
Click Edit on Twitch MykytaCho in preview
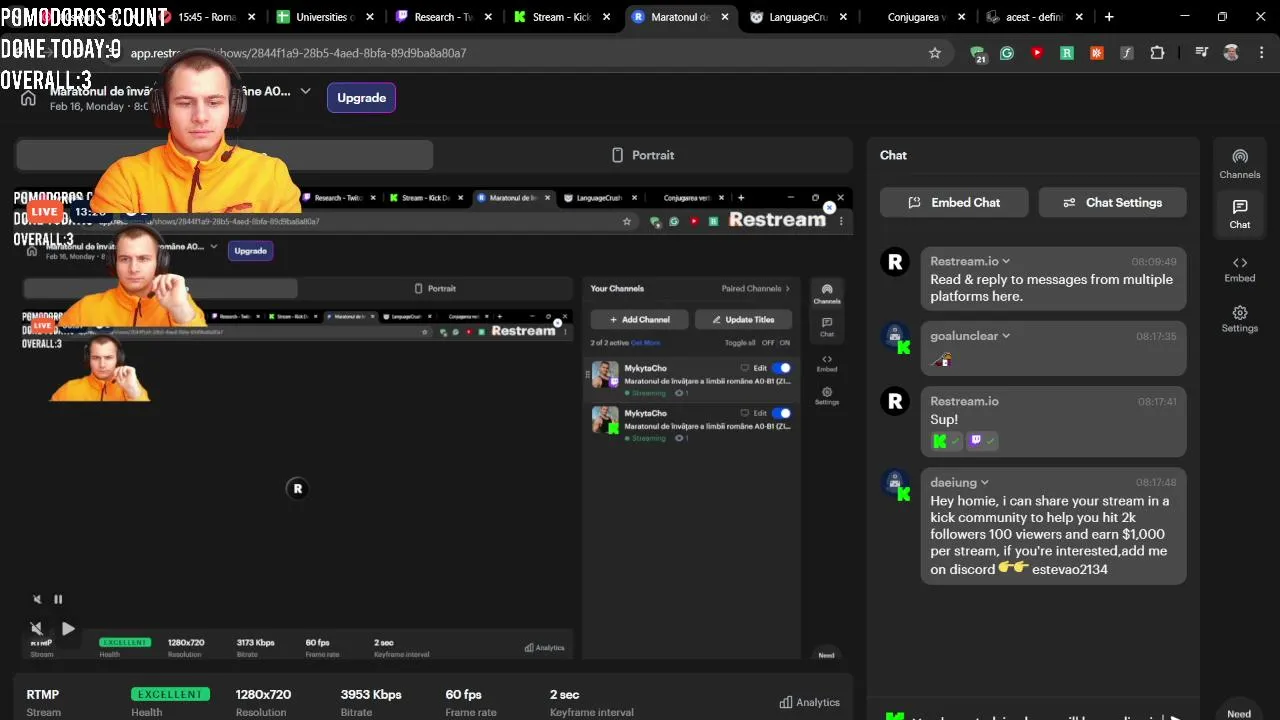coord(760,368)
